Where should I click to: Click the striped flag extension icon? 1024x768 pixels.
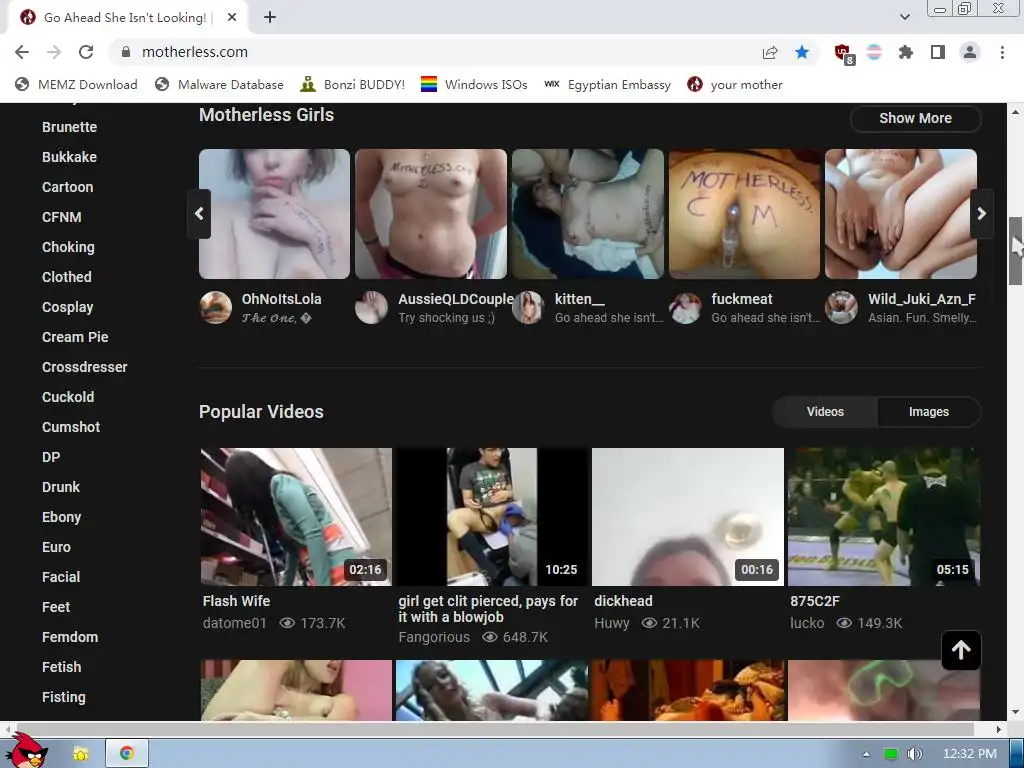click(874, 52)
